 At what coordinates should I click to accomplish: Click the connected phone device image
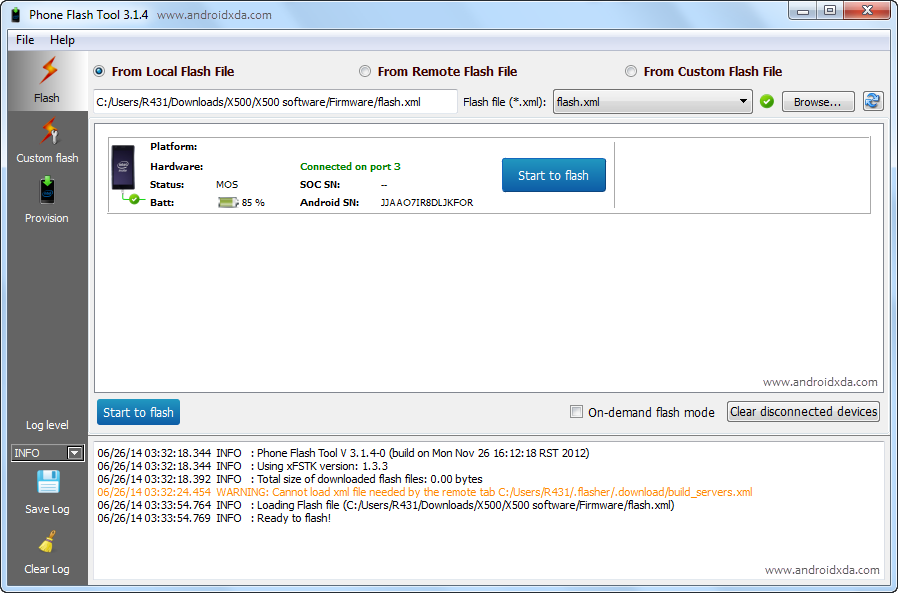pyautogui.click(x=123, y=167)
